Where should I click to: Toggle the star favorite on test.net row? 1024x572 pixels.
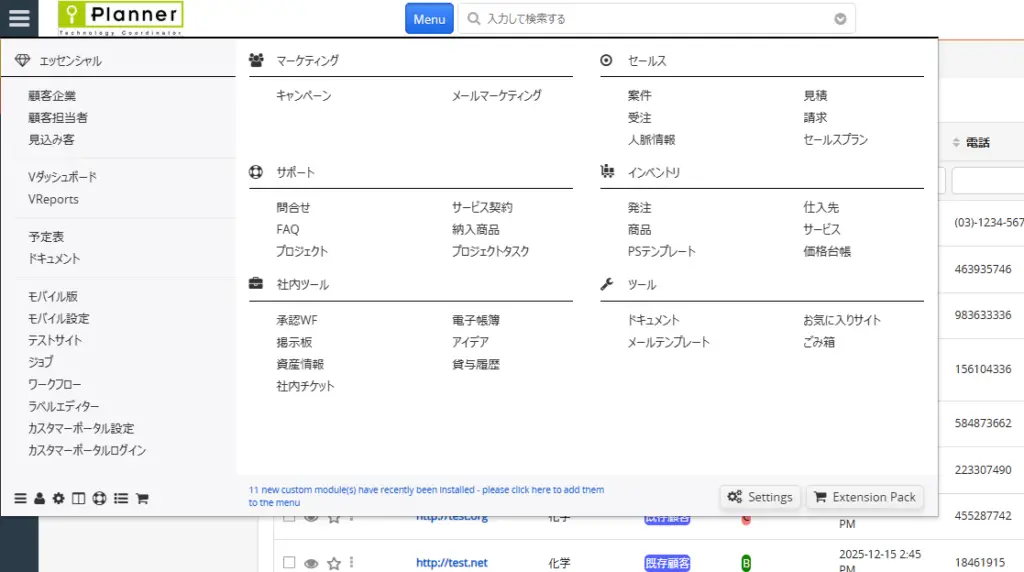pyautogui.click(x=334, y=563)
